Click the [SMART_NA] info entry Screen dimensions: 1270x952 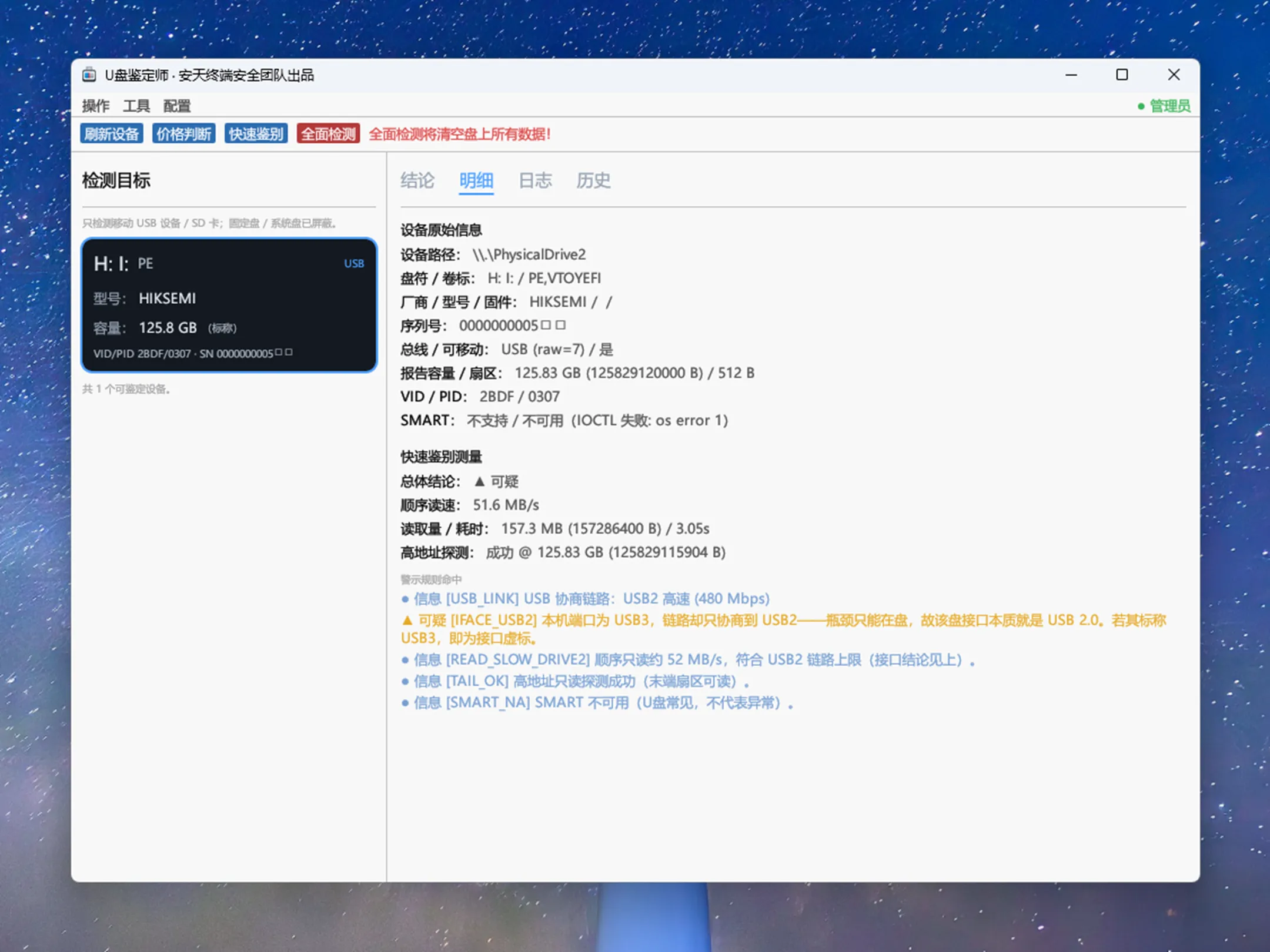pos(597,703)
